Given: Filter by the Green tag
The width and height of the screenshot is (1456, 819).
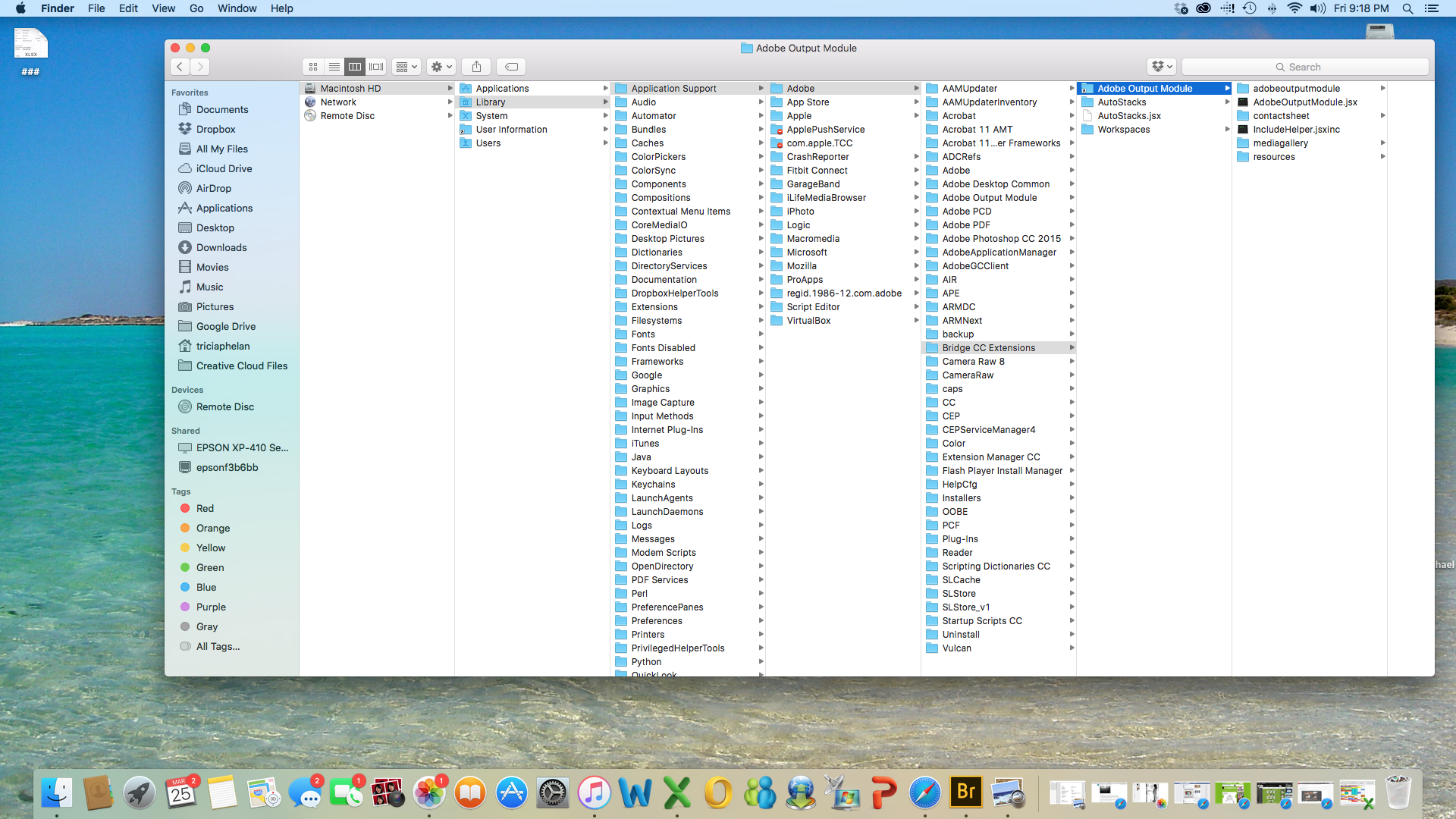Looking at the screenshot, I should tap(209, 567).
